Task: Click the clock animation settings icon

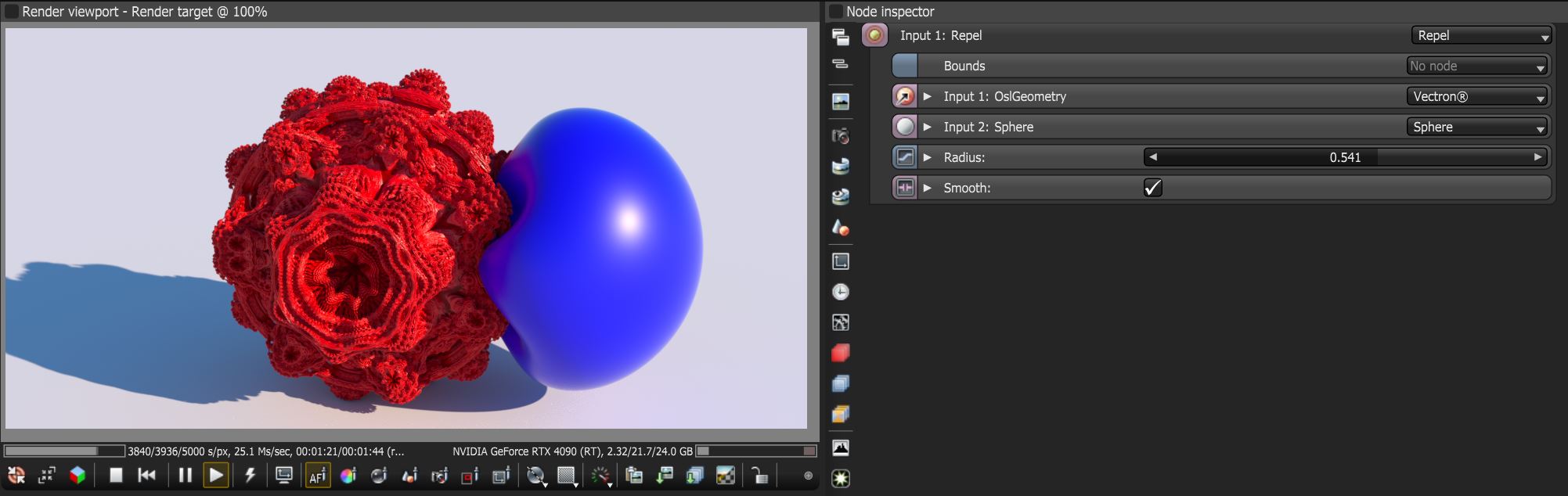Action: 841,292
